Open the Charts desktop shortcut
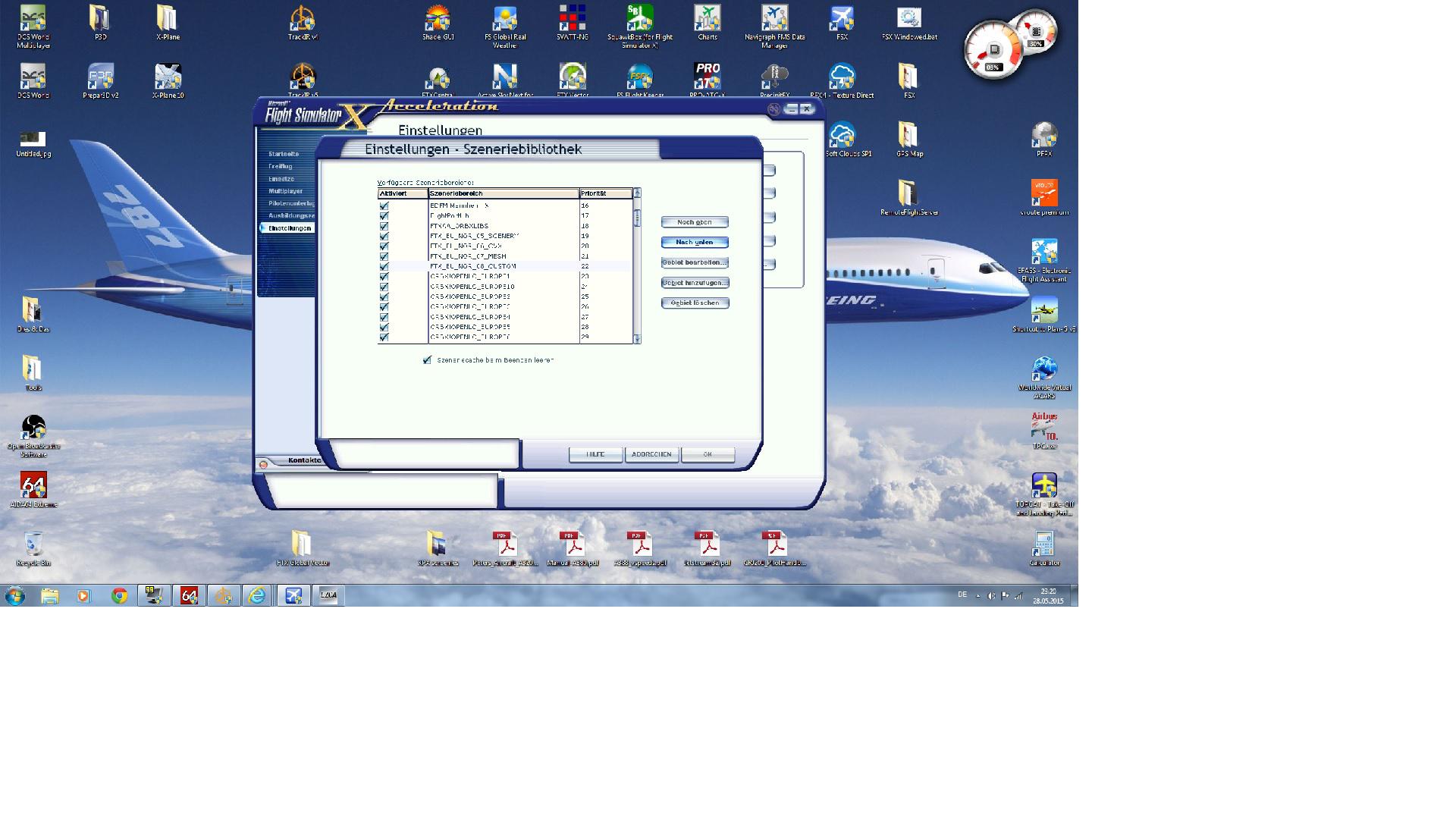 pyautogui.click(x=708, y=22)
